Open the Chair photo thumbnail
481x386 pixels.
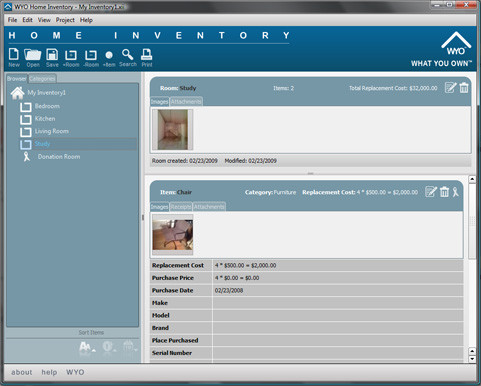173,235
